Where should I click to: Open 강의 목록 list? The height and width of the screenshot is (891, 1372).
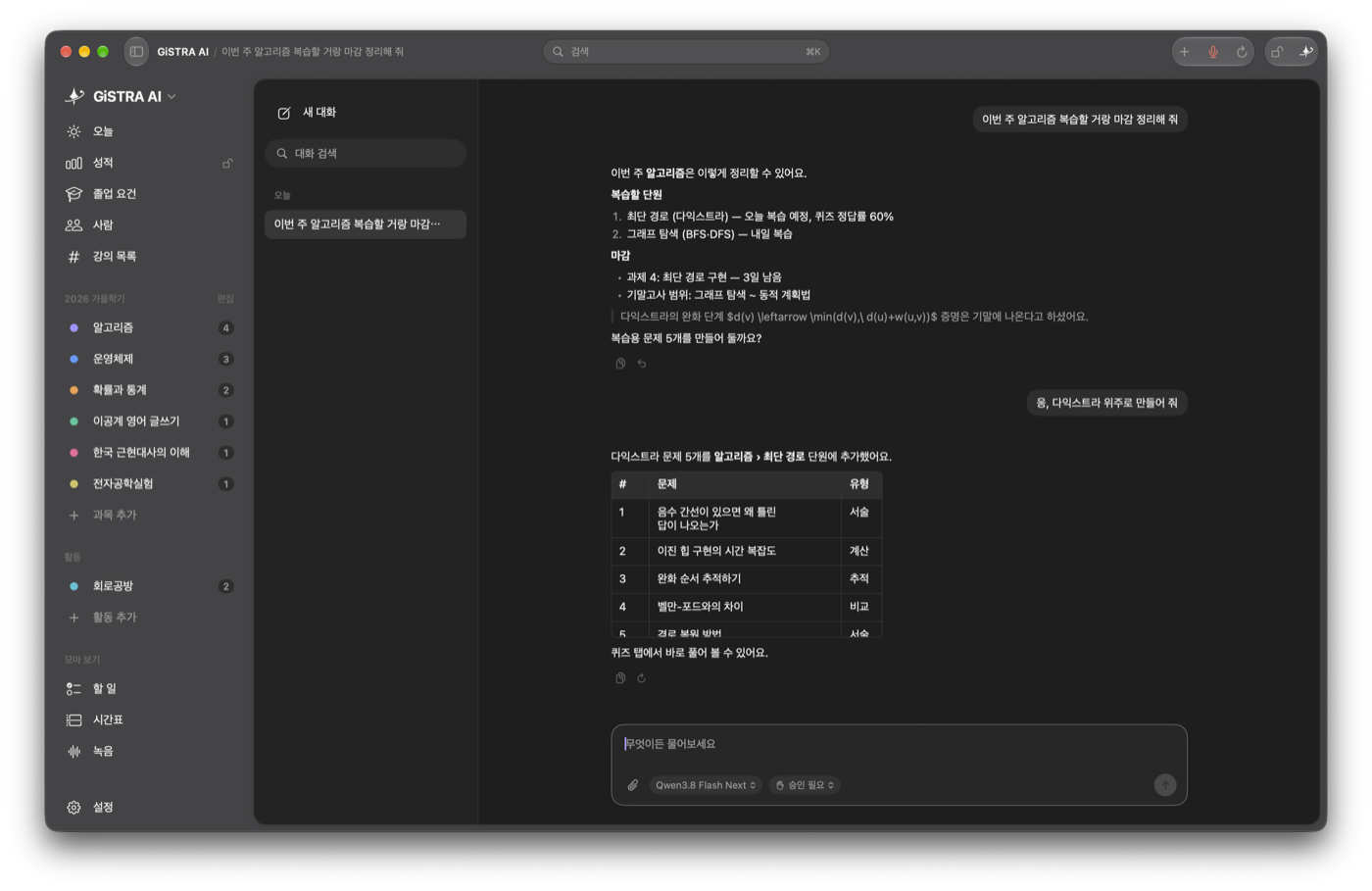(x=149, y=257)
